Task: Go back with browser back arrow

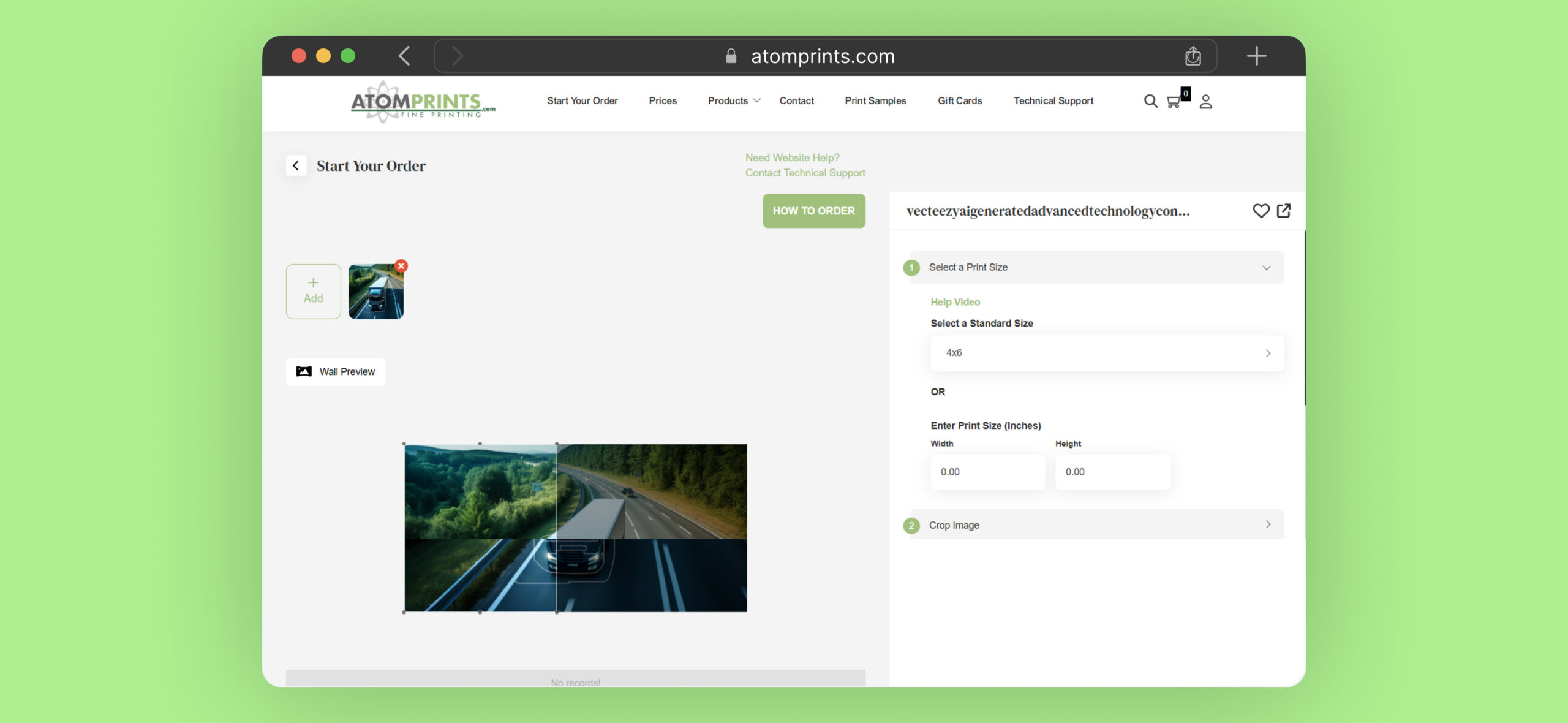Action: [x=404, y=56]
